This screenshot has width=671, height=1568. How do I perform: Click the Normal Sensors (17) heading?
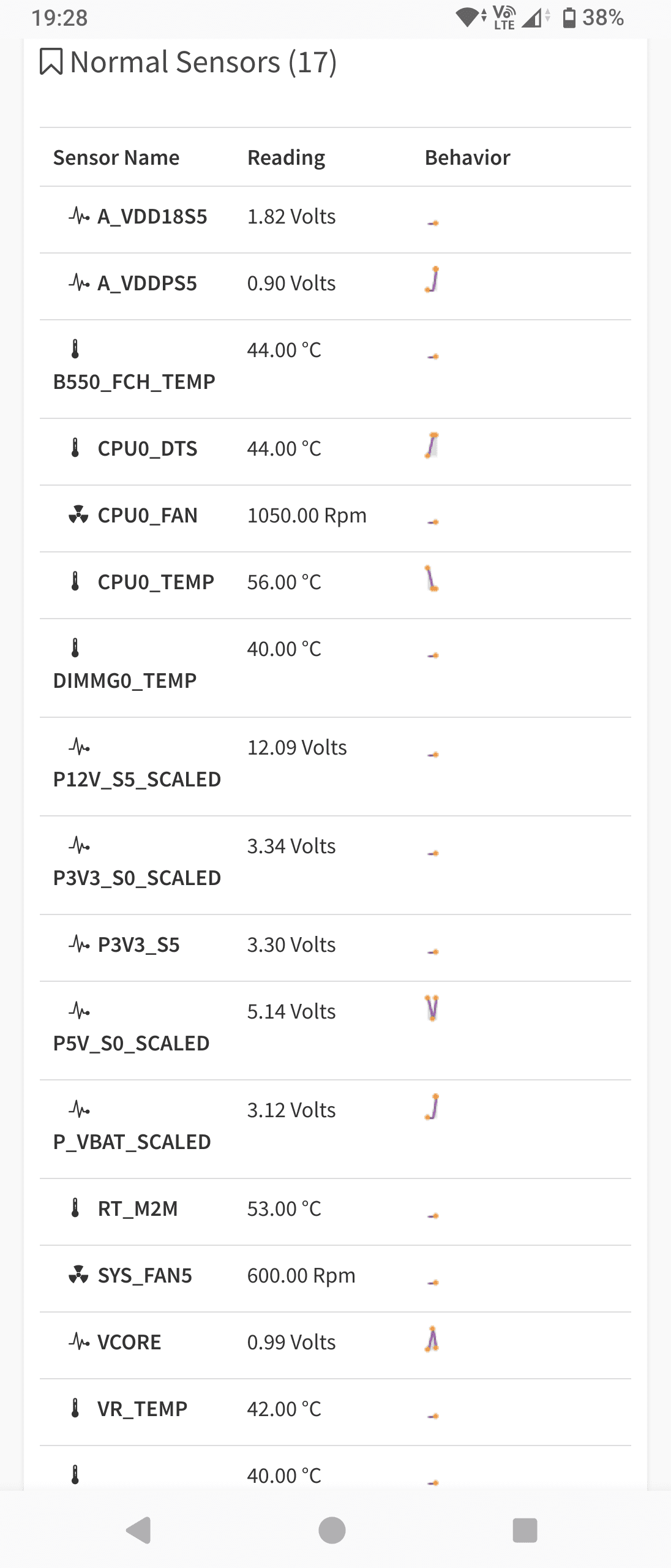pyautogui.click(x=203, y=62)
